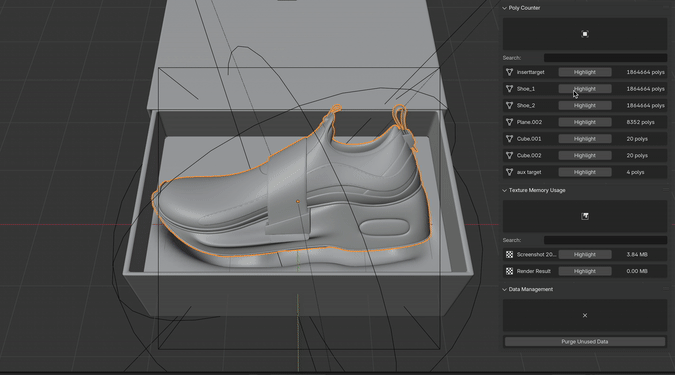Click the Purge Unused Data button
Viewport: 675px width, 375px height.
click(x=585, y=341)
